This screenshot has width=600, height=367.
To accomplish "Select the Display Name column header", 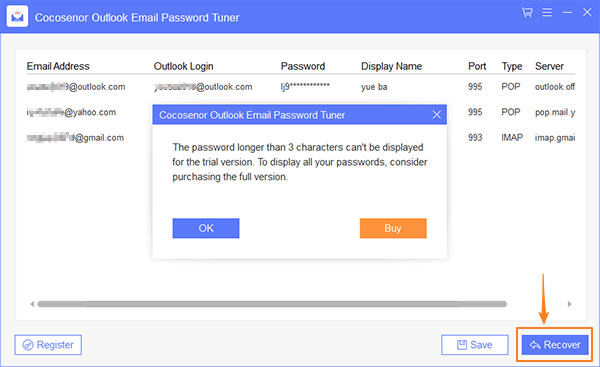I will click(x=391, y=66).
